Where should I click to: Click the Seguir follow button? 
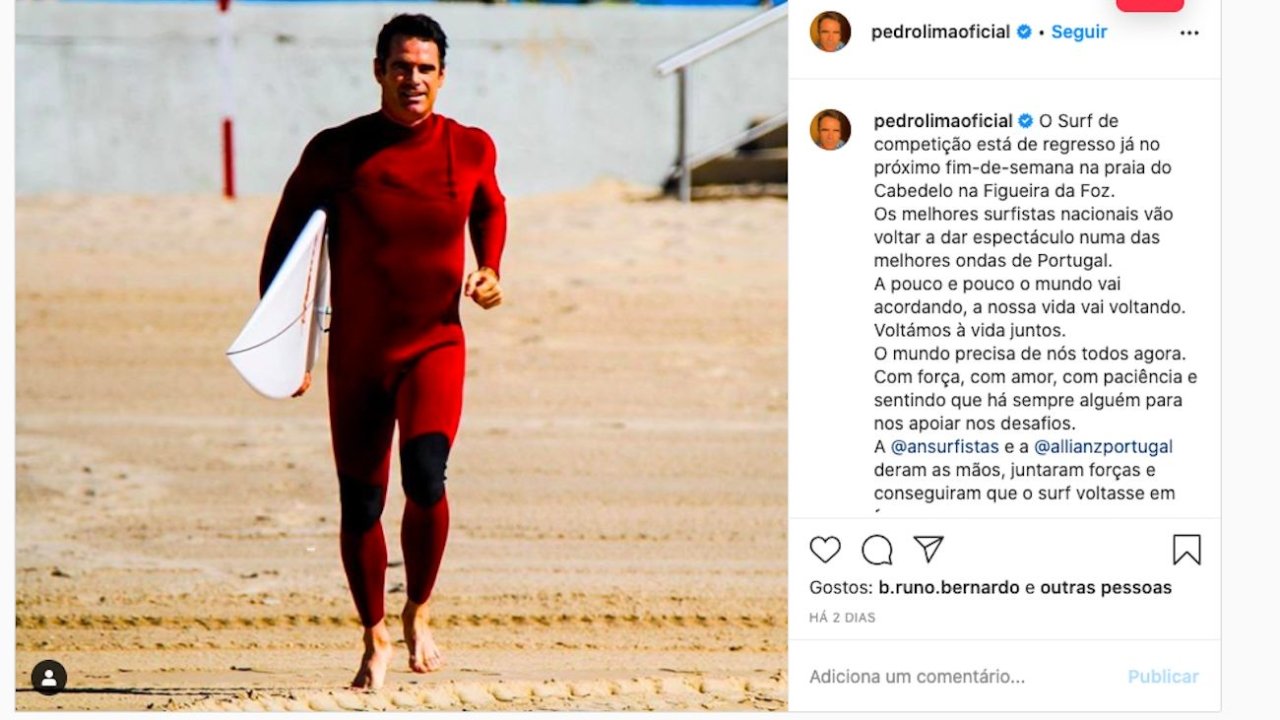coord(1079,32)
